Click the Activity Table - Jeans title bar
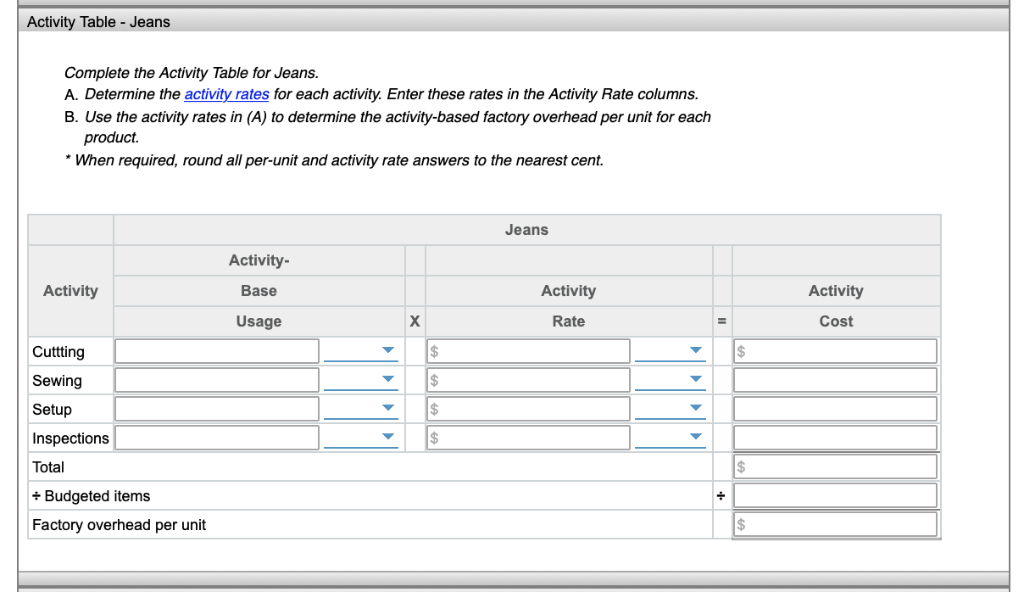 98,21
